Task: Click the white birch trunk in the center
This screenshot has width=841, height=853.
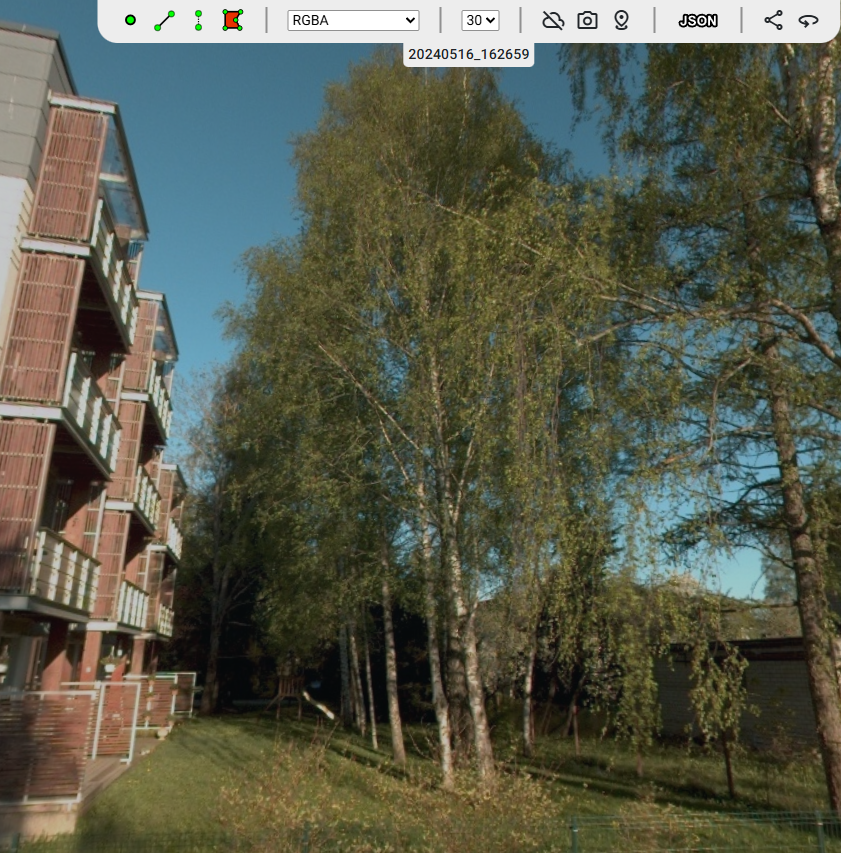Action: click(x=437, y=600)
